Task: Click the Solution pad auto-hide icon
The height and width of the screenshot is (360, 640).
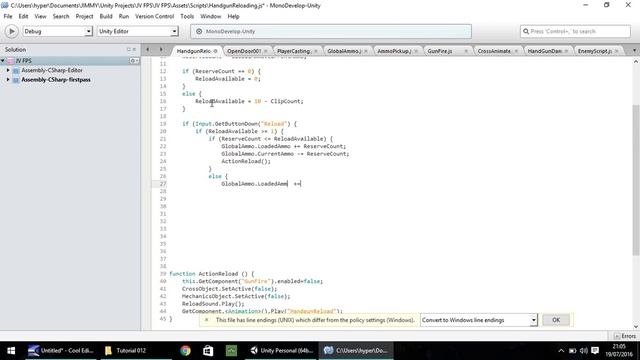Action: click(129, 49)
